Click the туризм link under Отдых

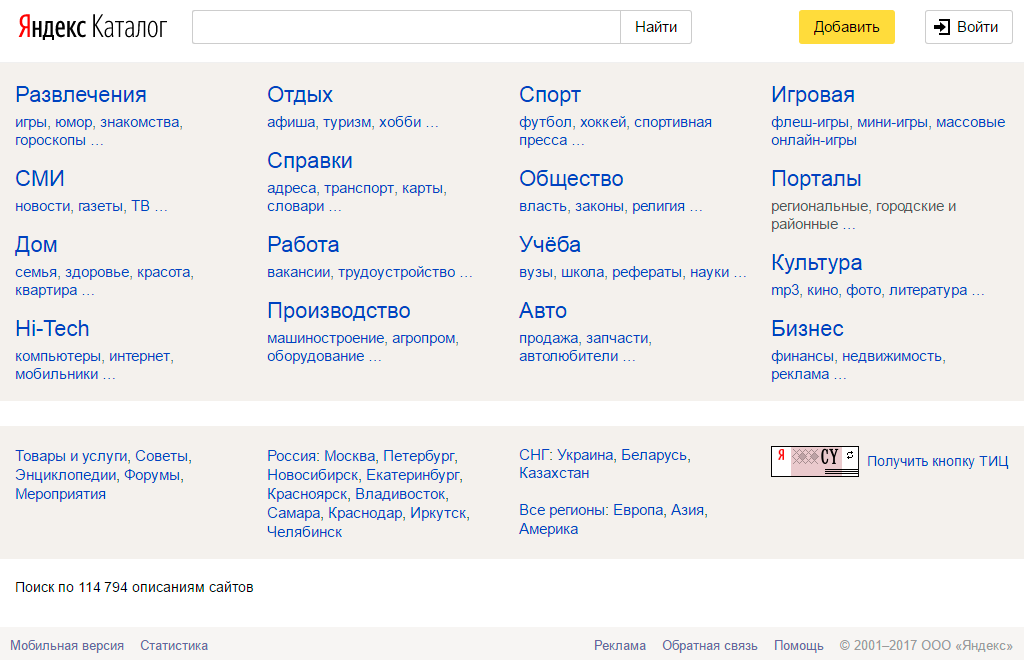(x=347, y=123)
